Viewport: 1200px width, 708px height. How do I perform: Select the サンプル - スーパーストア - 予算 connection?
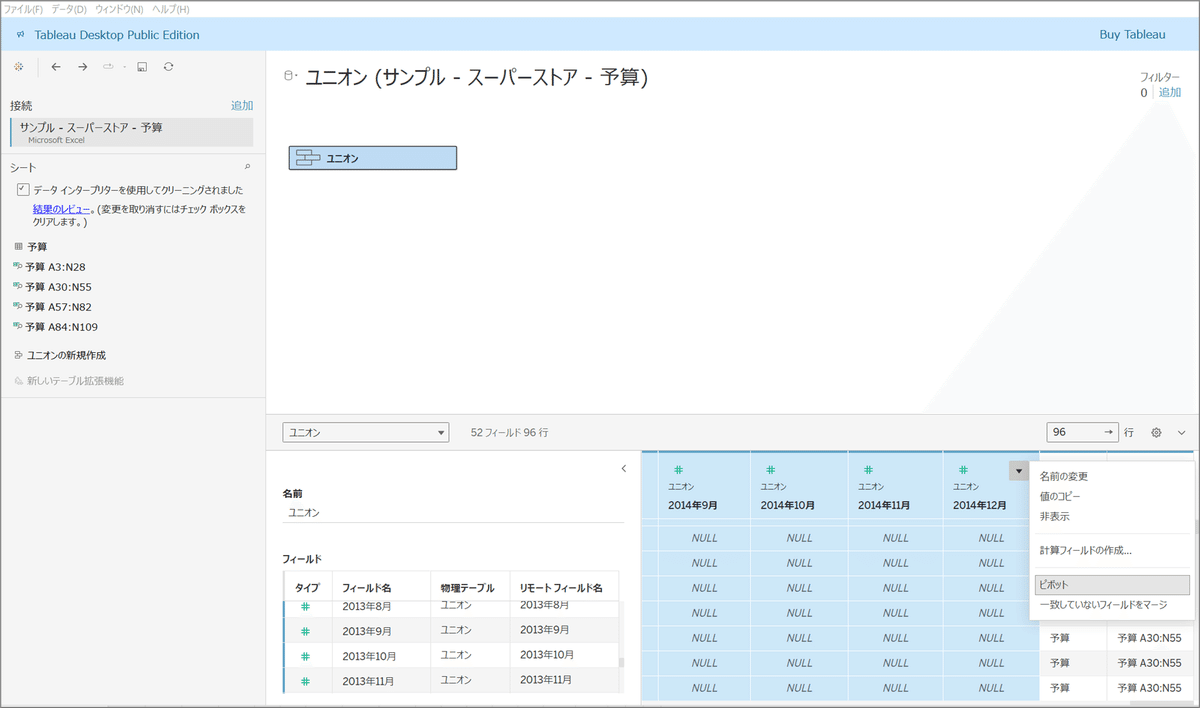132,132
